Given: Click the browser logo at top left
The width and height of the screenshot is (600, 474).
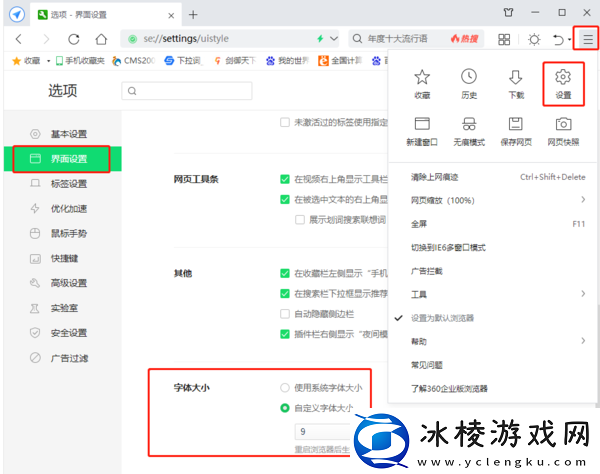Looking at the screenshot, I should click(17, 15).
